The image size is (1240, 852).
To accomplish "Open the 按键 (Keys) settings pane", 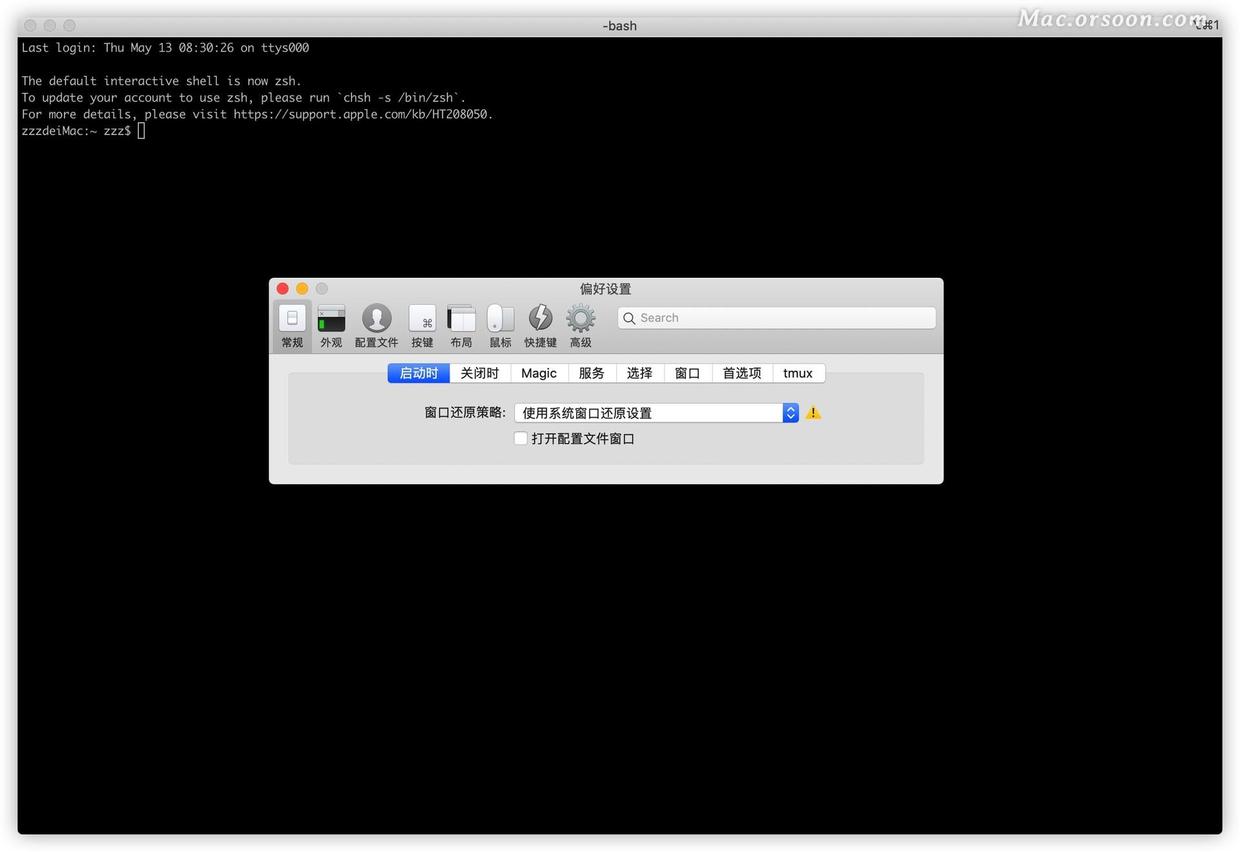I will pyautogui.click(x=422, y=322).
